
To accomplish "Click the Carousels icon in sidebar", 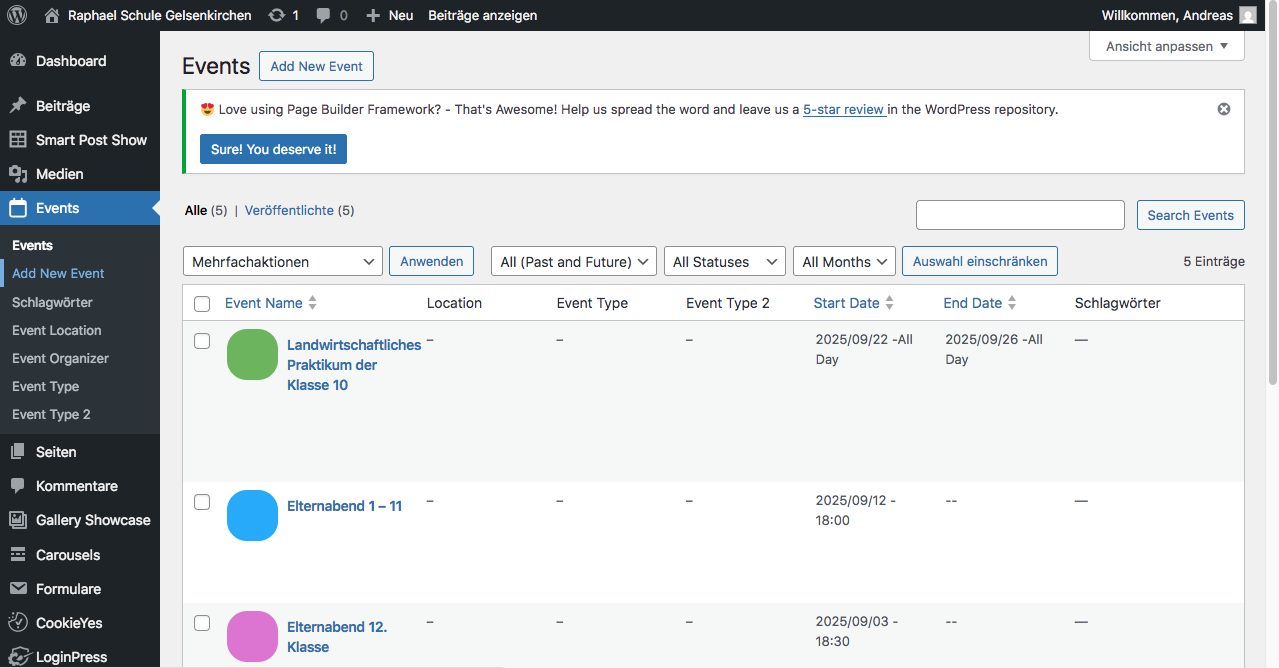I will click(x=18, y=555).
